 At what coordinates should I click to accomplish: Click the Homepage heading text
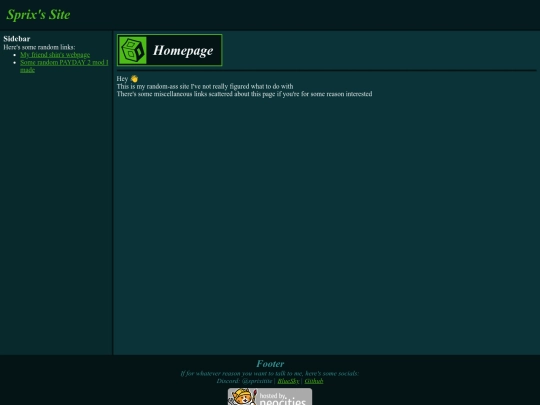click(x=183, y=50)
